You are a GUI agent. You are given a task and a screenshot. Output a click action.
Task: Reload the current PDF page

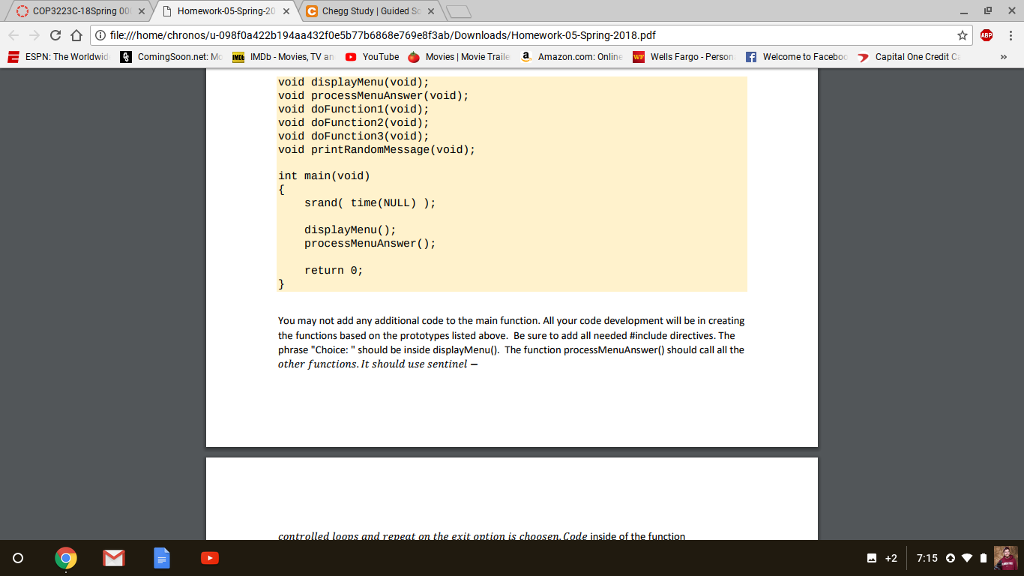[x=56, y=33]
